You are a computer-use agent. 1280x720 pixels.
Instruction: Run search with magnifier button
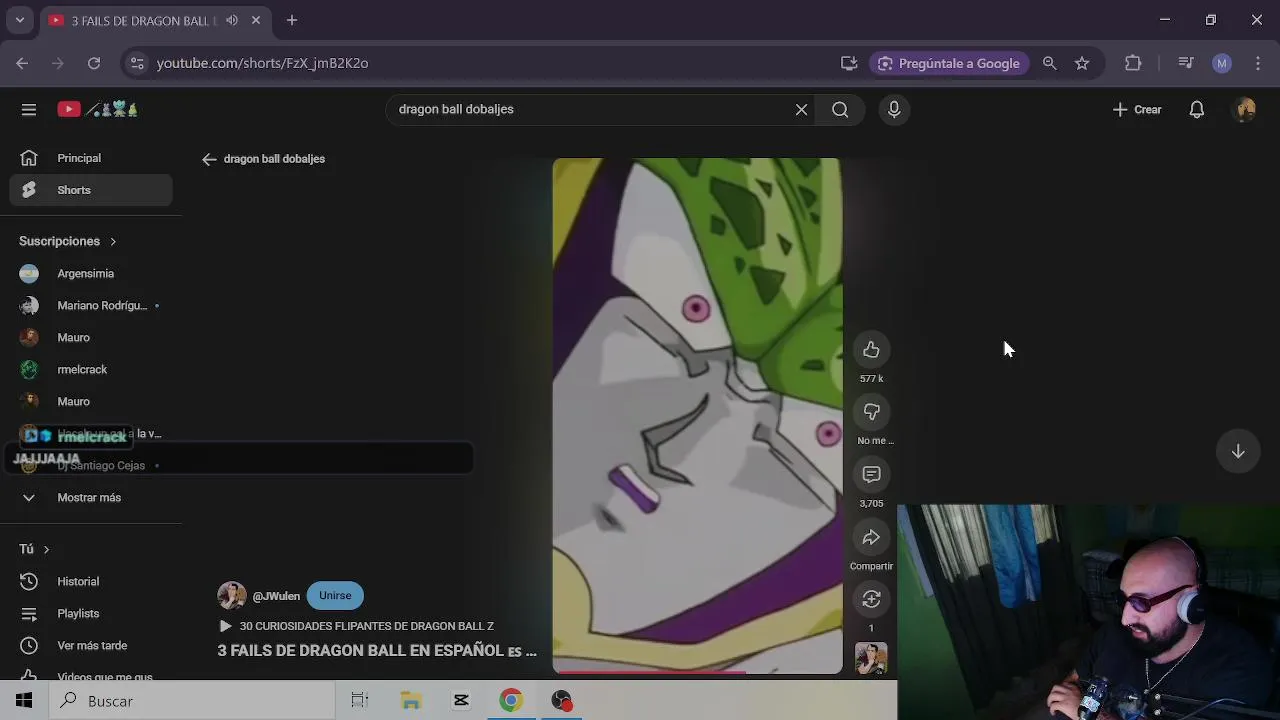(840, 110)
